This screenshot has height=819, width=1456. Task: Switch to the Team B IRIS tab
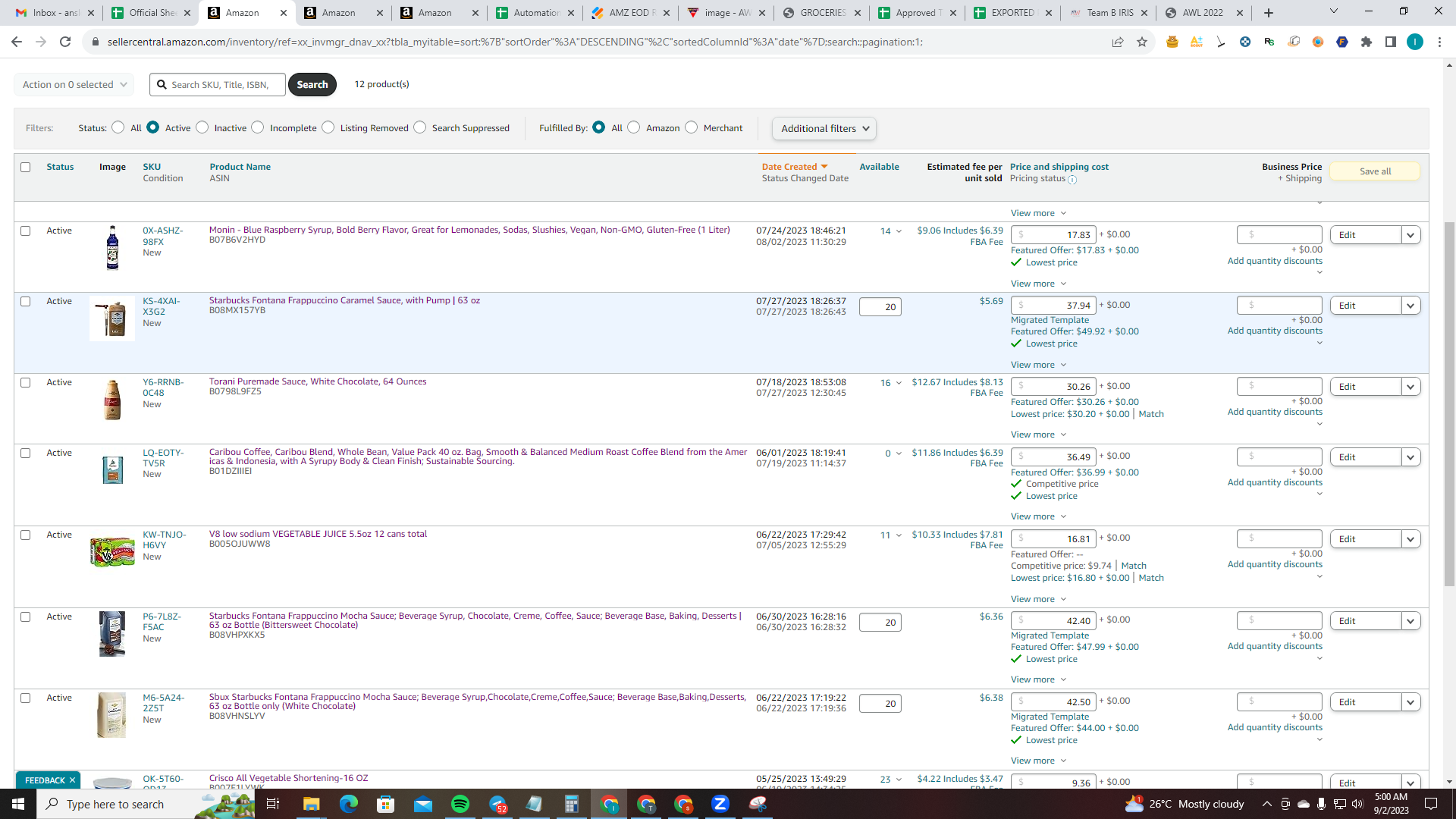tap(1109, 13)
